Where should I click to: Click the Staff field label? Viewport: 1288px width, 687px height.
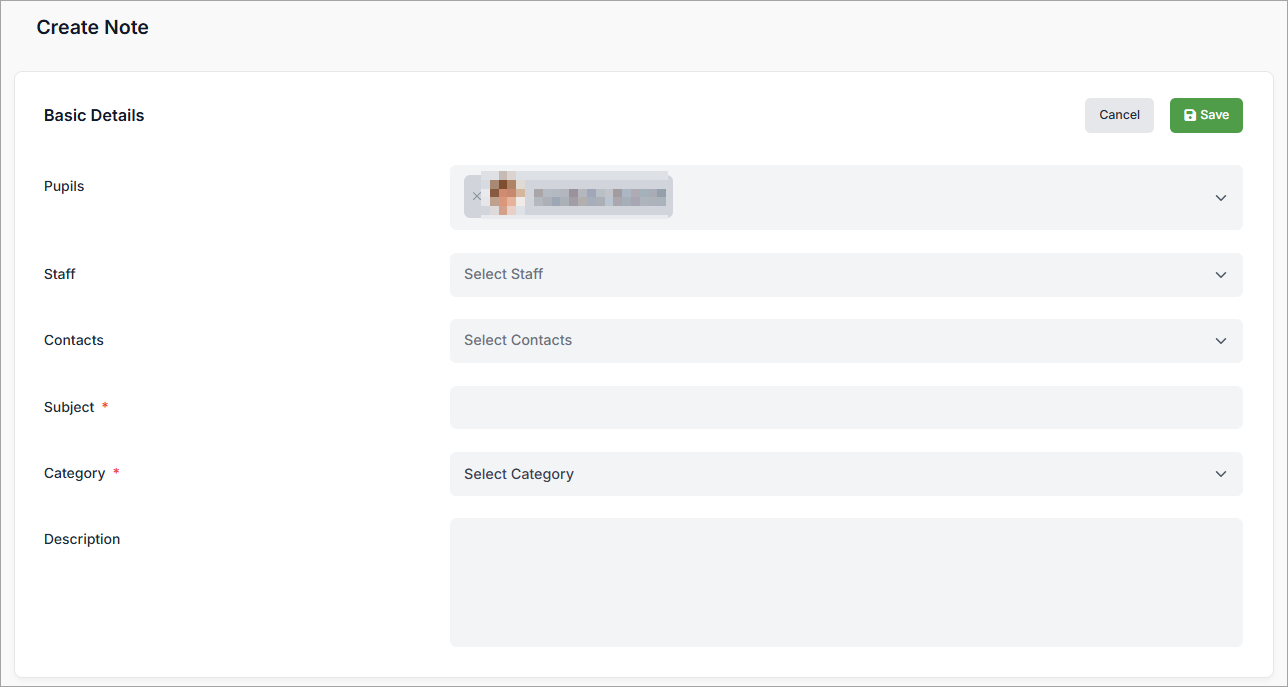pyautogui.click(x=60, y=274)
